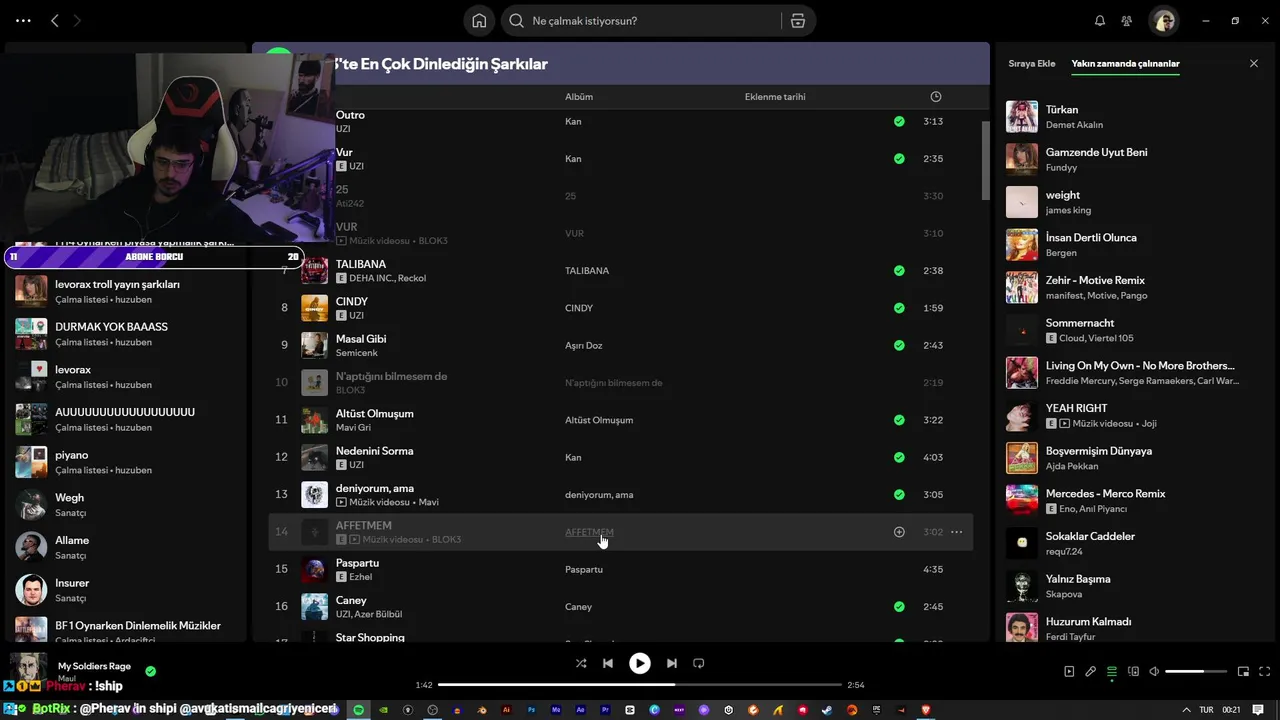Screen dimensions: 1280x720
Task: Select the Caney track row
Action: [x=620, y=607]
